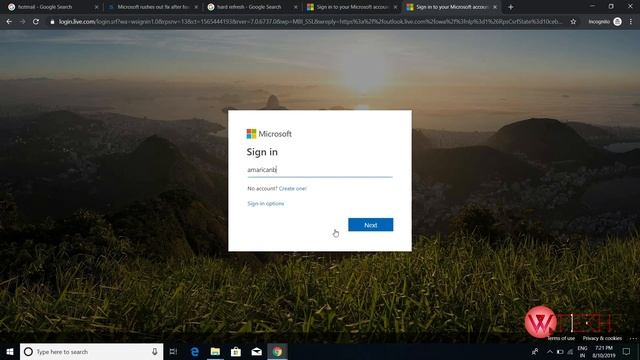Viewport: 640px width, 360px height.
Task: Click the browser forward arrow
Action: point(22,22)
